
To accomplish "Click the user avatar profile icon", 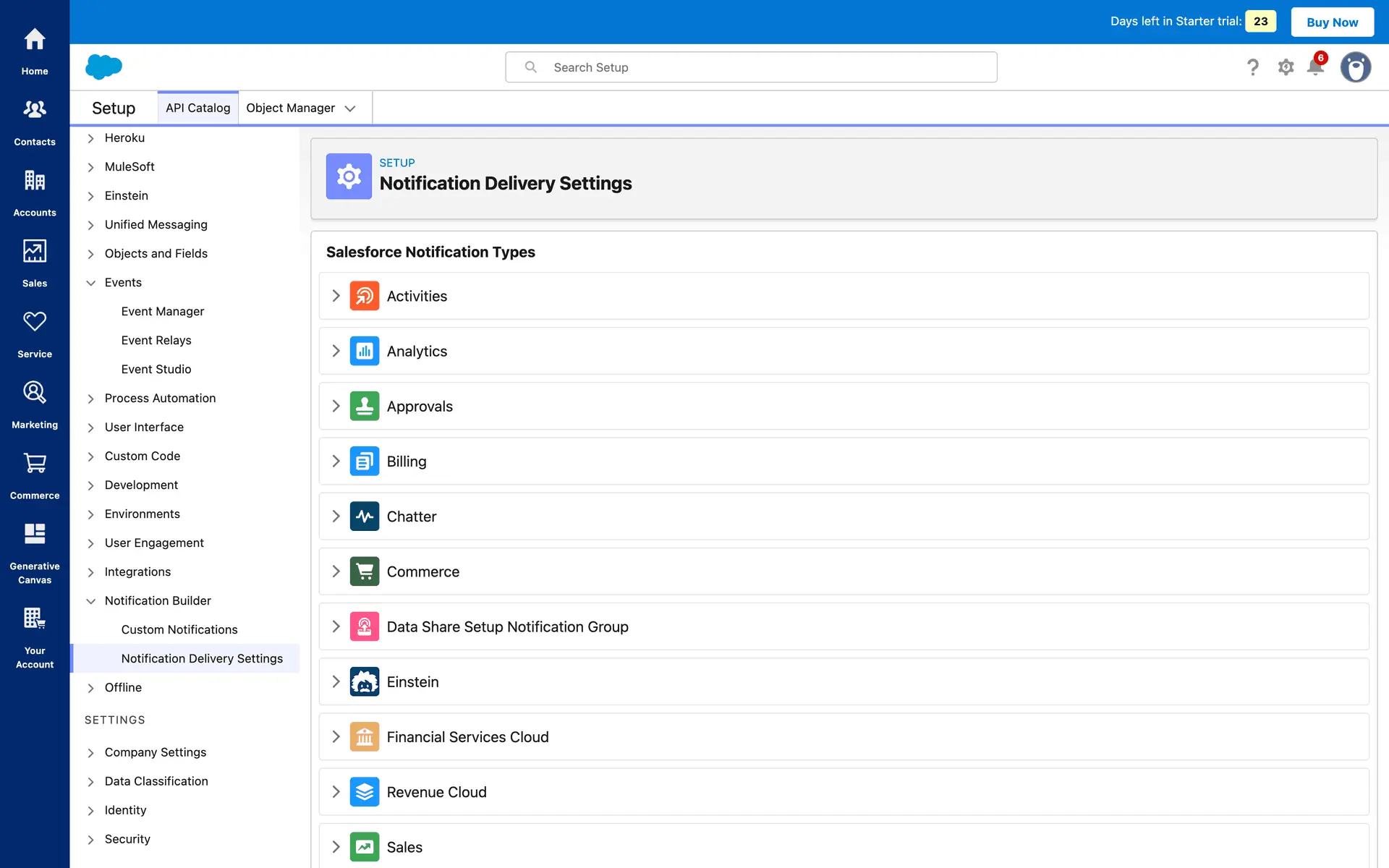I will pyautogui.click(x=1355, y=67).
